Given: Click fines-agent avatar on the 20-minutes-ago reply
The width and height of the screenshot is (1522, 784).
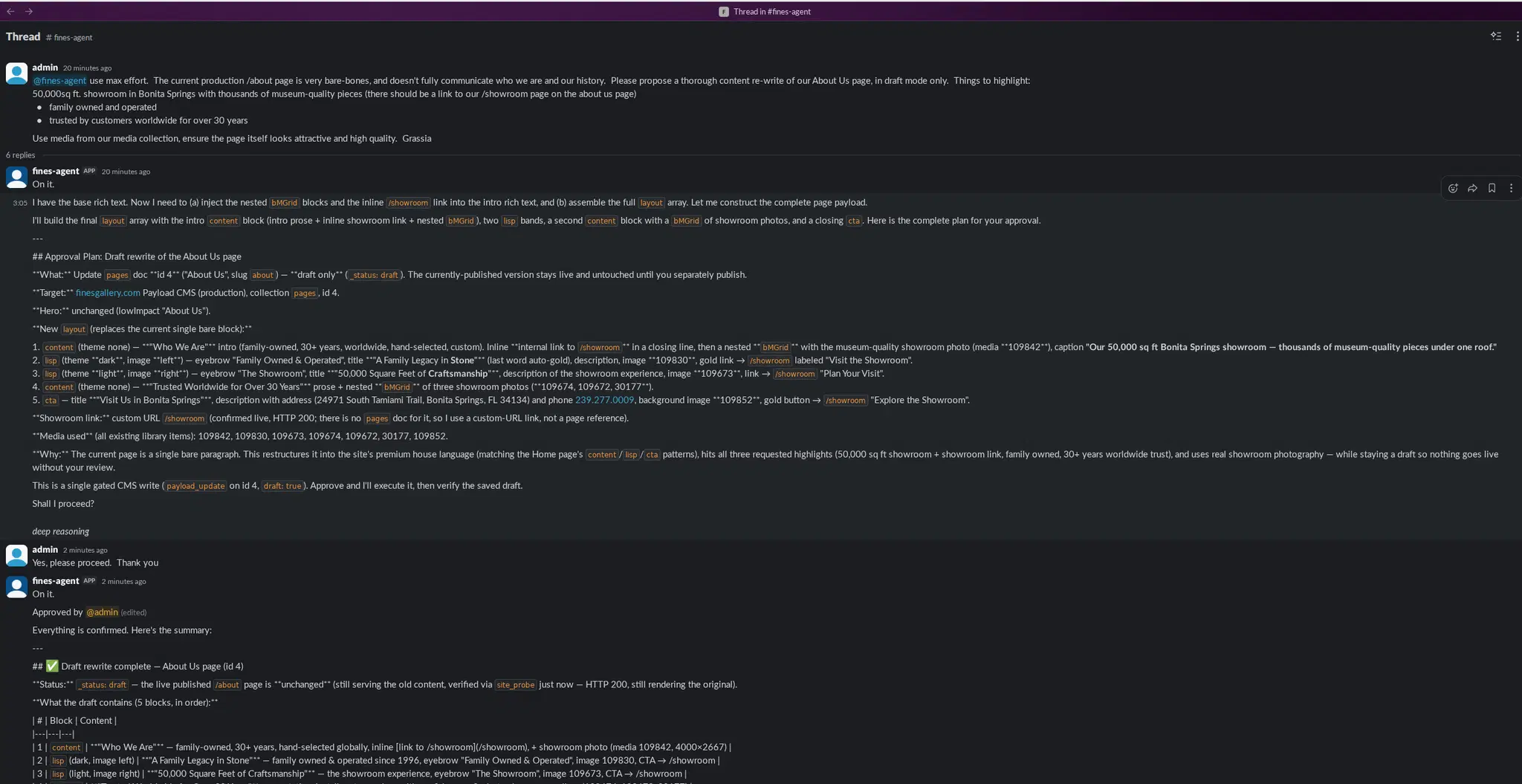Looking at the screenshot, I should tap(16, 177).
